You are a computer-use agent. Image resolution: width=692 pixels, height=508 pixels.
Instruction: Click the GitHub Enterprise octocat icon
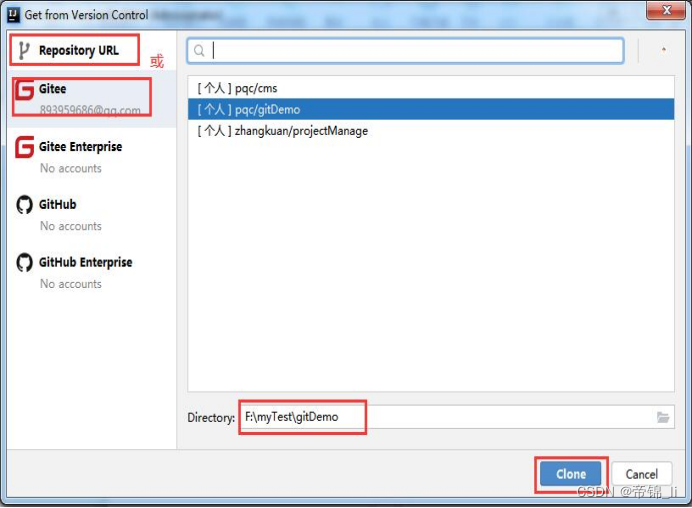pyautogui.click(x=24, y=262)
